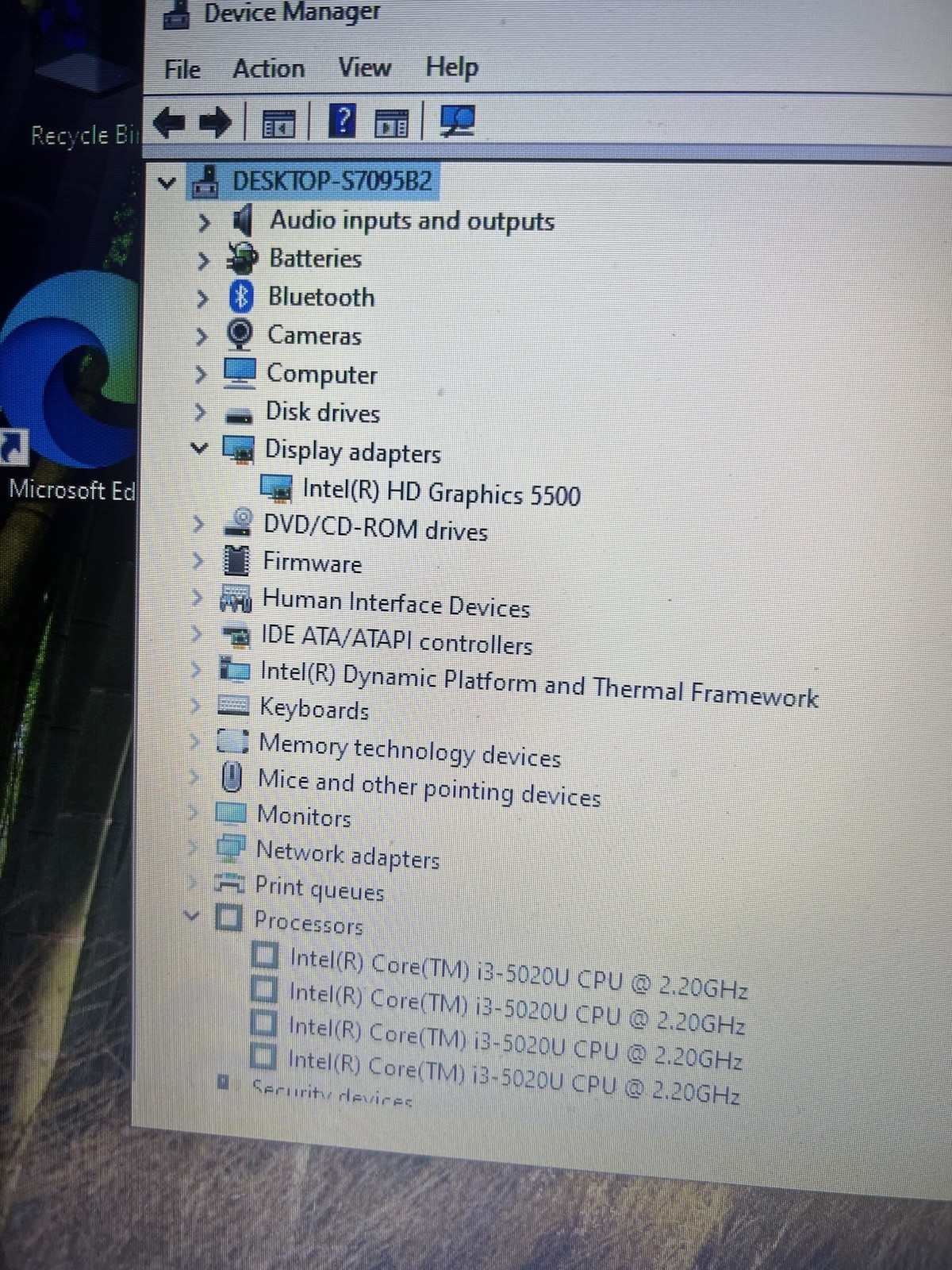
Task: Click the Audio inputs and outputs speaker icon
Action: (242, 220)
